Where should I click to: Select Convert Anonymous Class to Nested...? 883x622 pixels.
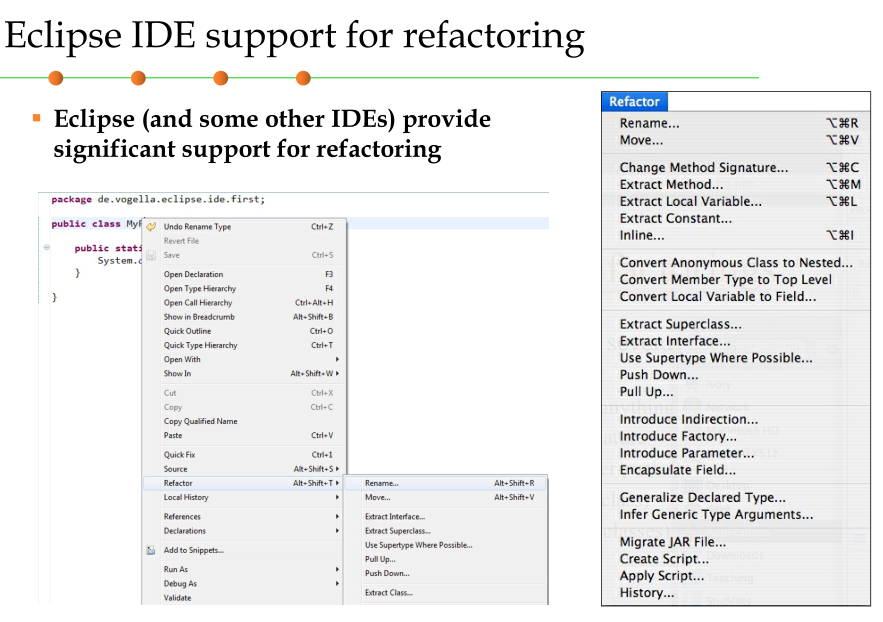point(736,263)
